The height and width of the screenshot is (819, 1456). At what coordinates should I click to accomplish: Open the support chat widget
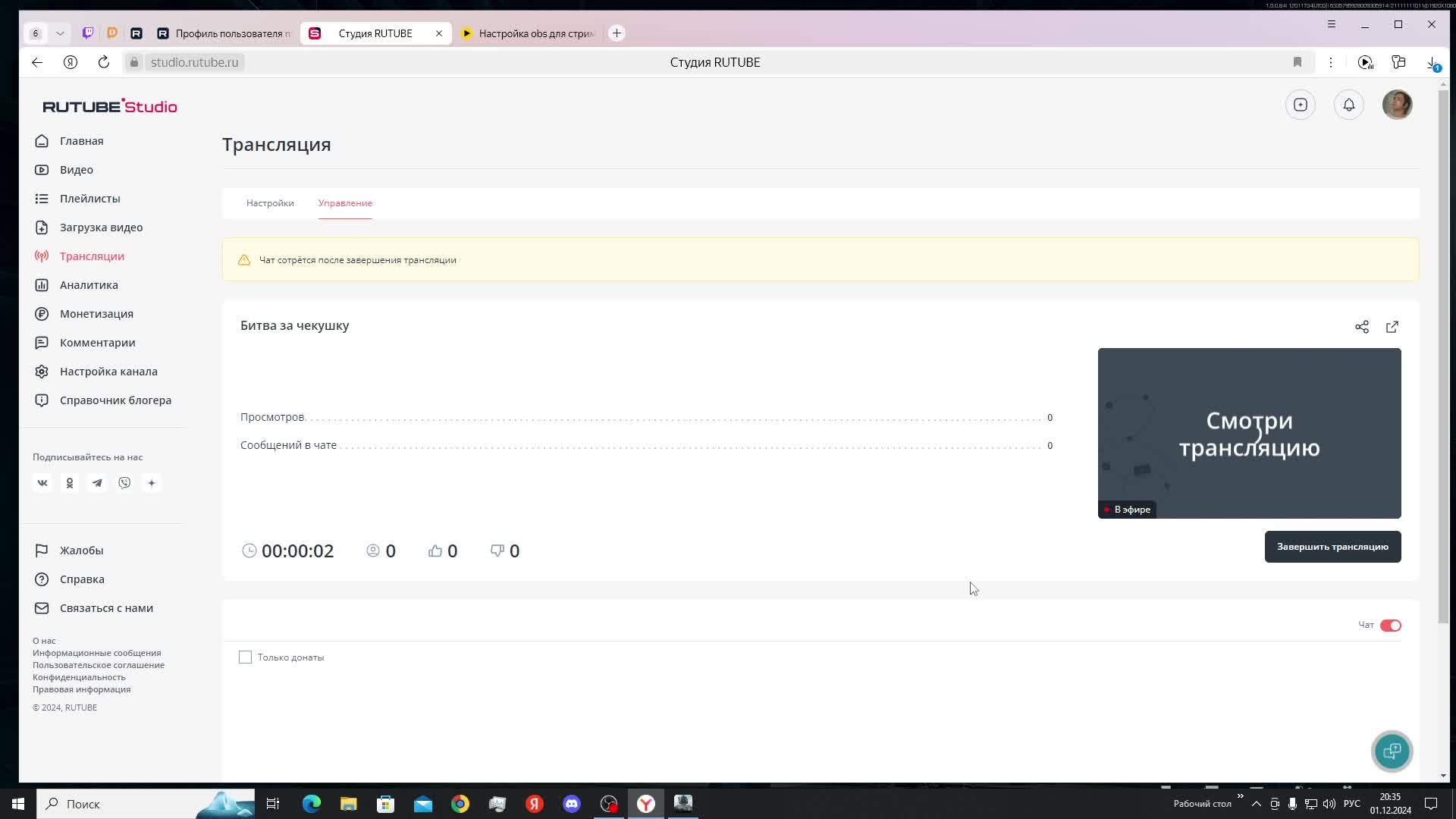[1392, 752]
